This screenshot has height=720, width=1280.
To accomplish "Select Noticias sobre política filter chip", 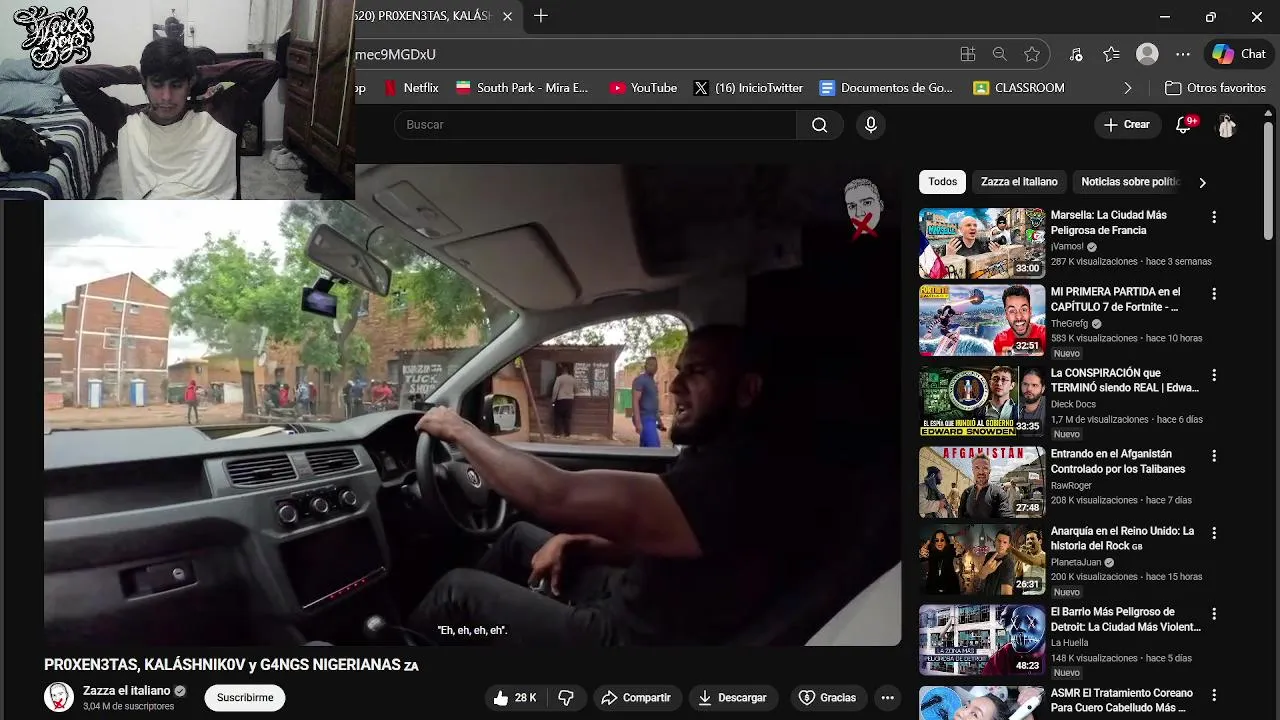I will (1131, 182).
